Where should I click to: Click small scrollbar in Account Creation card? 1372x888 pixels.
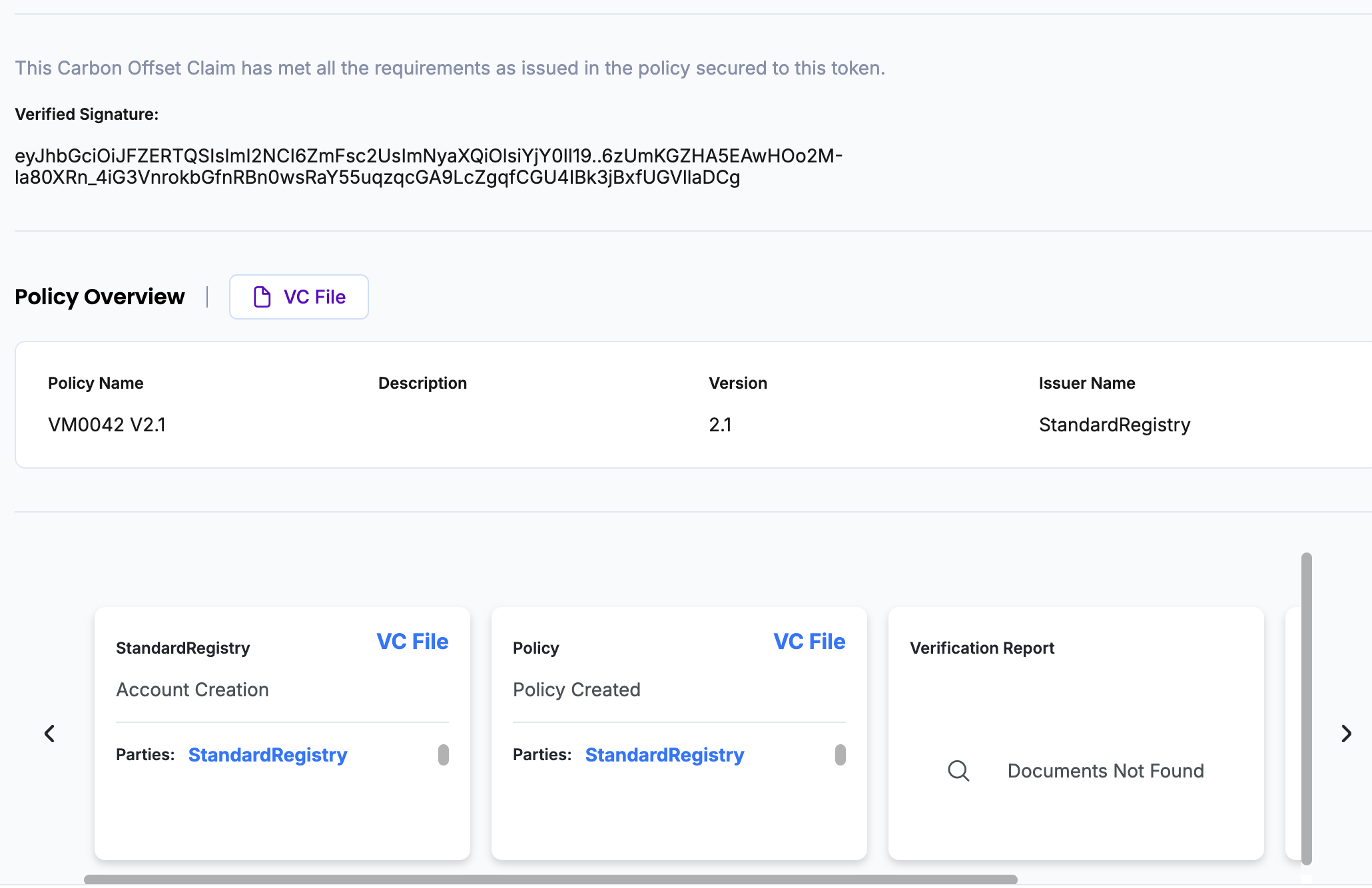[x=444, y=755]
